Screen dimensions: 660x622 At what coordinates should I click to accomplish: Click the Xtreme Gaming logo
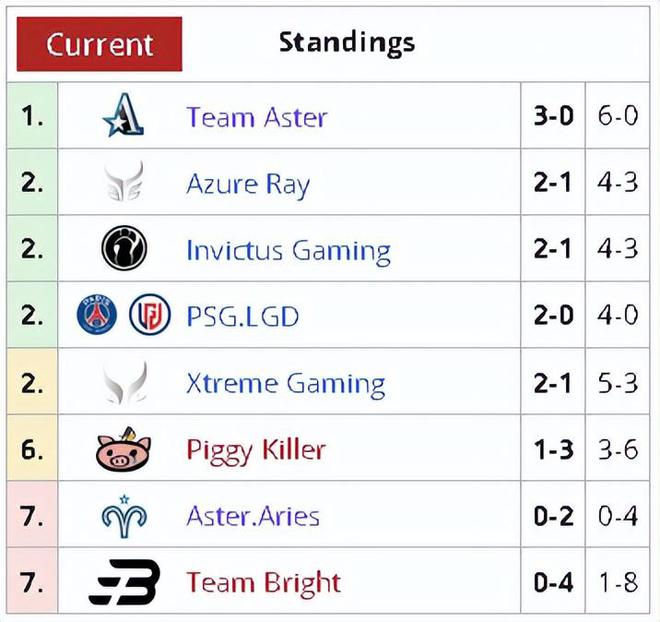coord(125,383)
